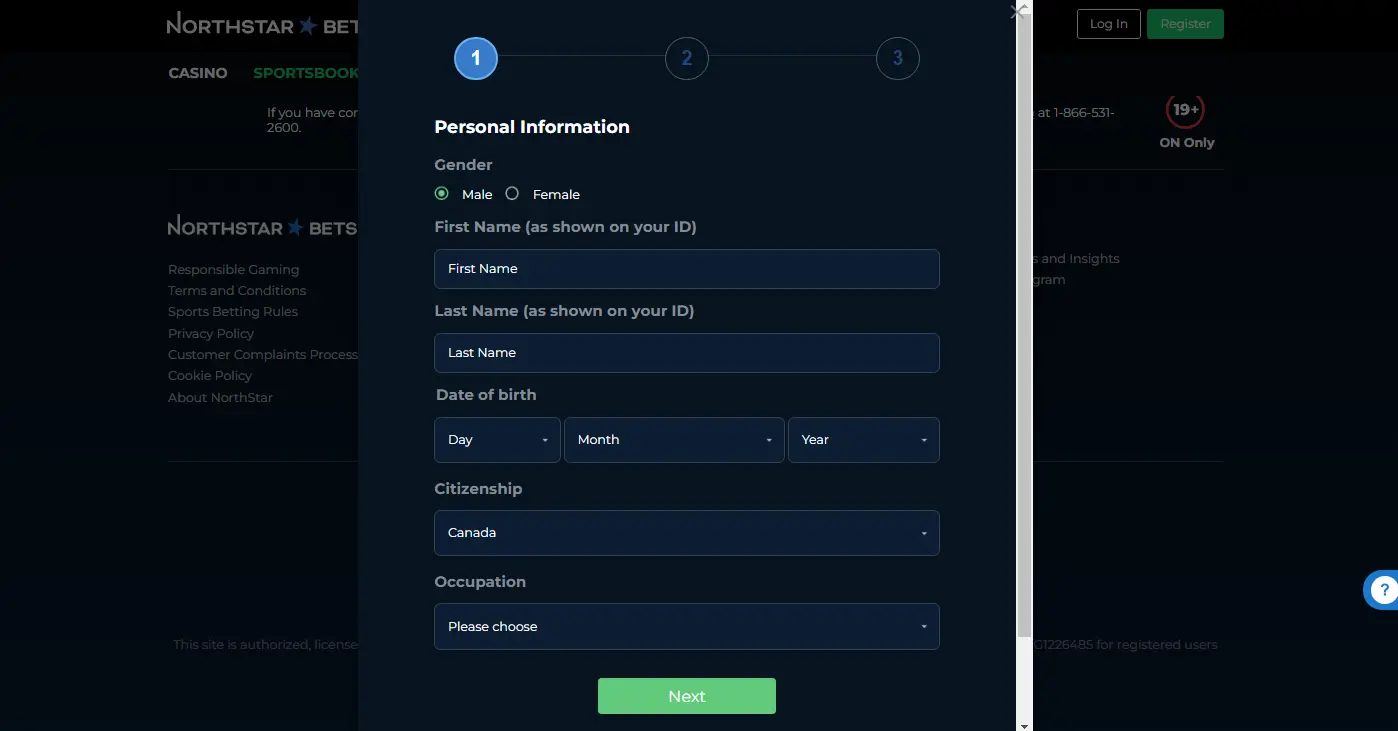
Task: Close the registration dialog with X
Action: point(1017,13)
